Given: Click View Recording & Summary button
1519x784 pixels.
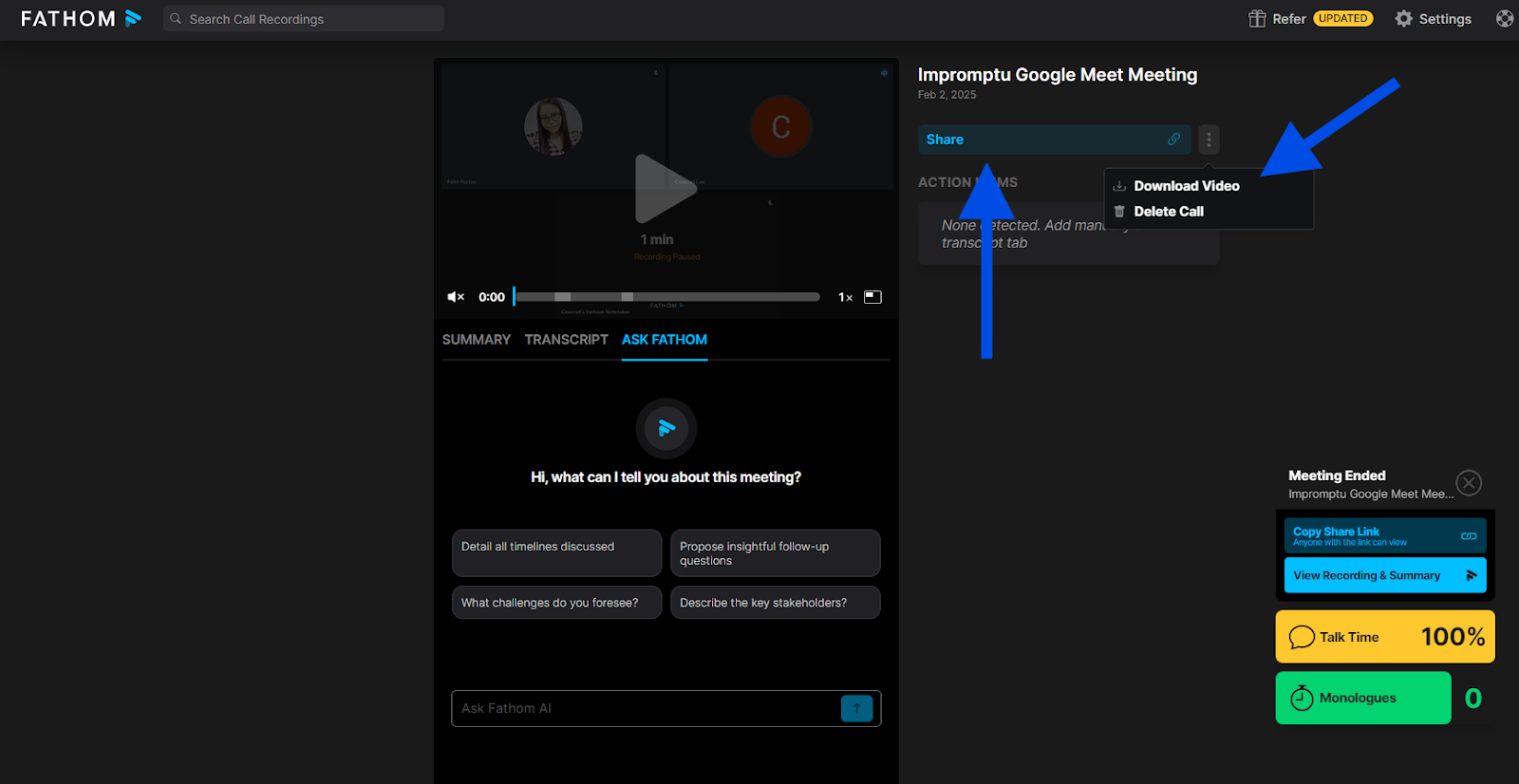Looking at the screenshot, I should click(1385, 575).
